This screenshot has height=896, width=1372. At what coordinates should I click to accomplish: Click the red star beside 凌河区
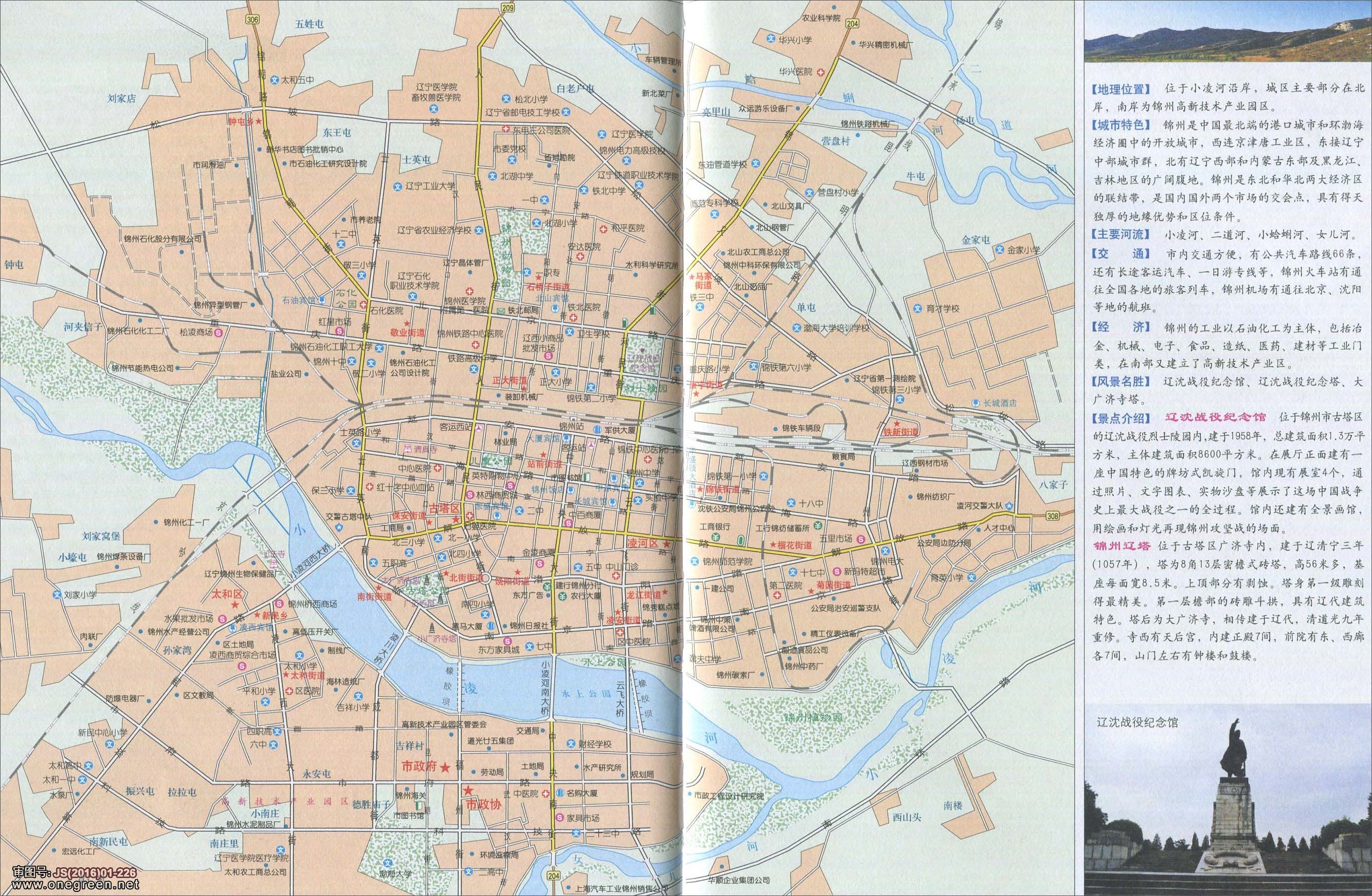(667, 544)
